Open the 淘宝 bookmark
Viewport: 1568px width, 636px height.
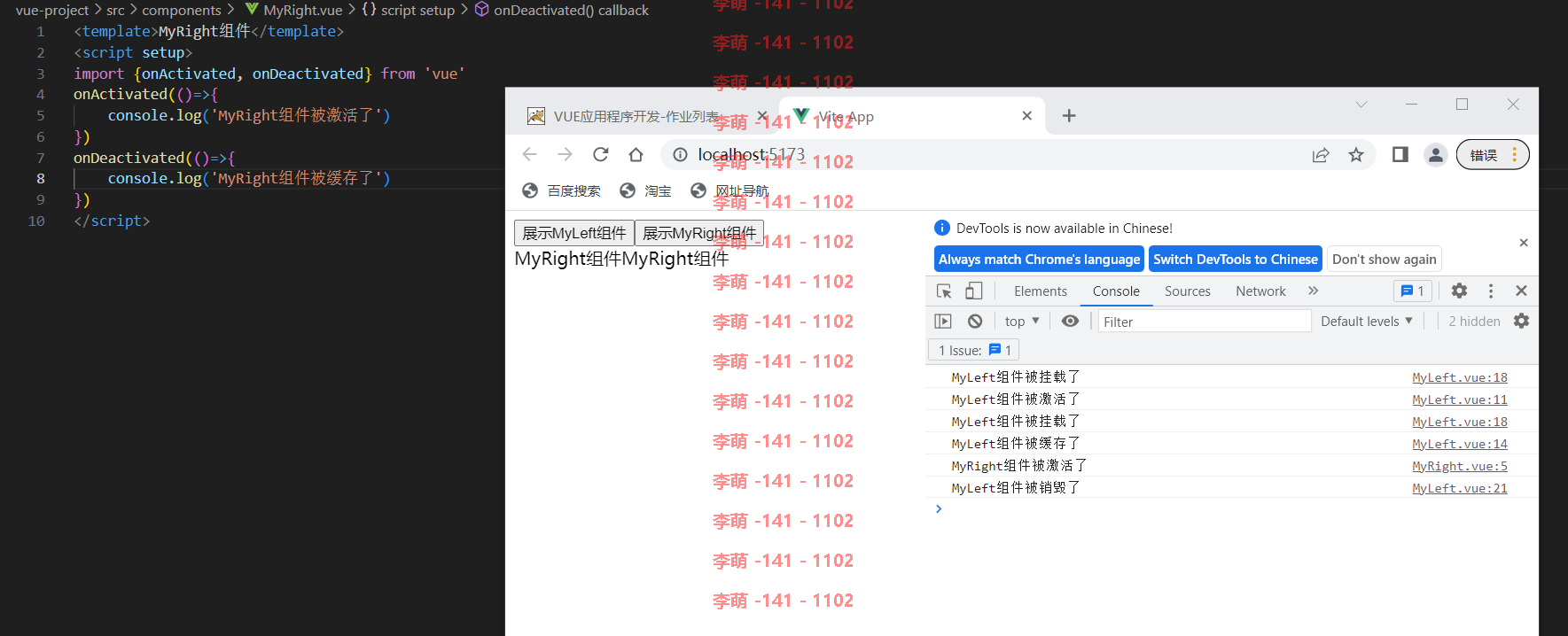tap(645, 190)
